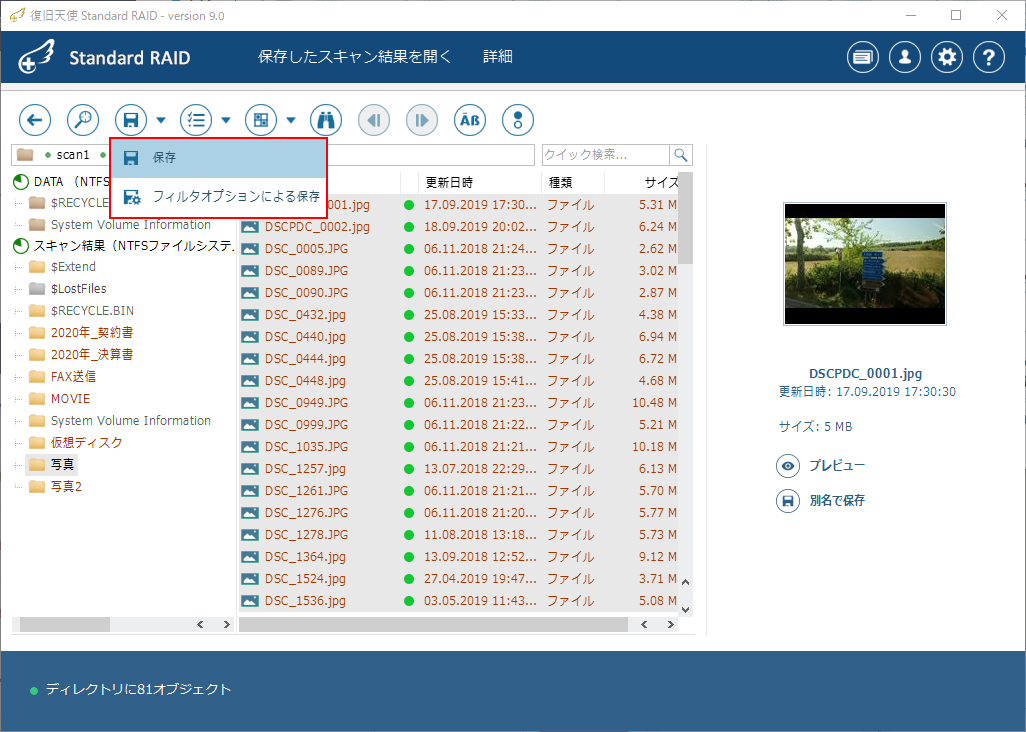This screenshot has height=732, width=1026.
Task: Click the 種類 column header
Action: (x=573, y=183)
